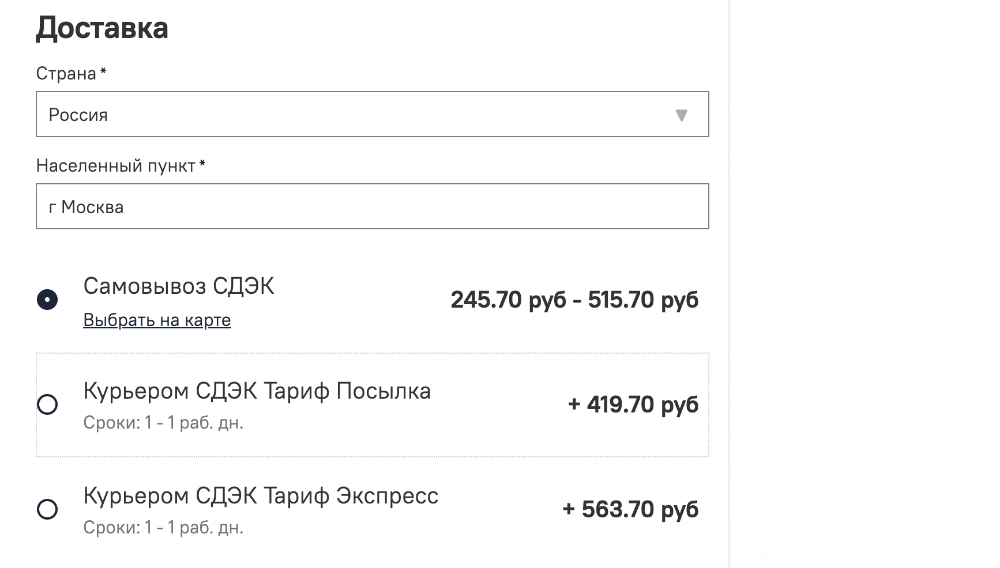Click the Сроки text under Тариф Экспресс
The image size is (1000, 568).
(x=163, y=527)
